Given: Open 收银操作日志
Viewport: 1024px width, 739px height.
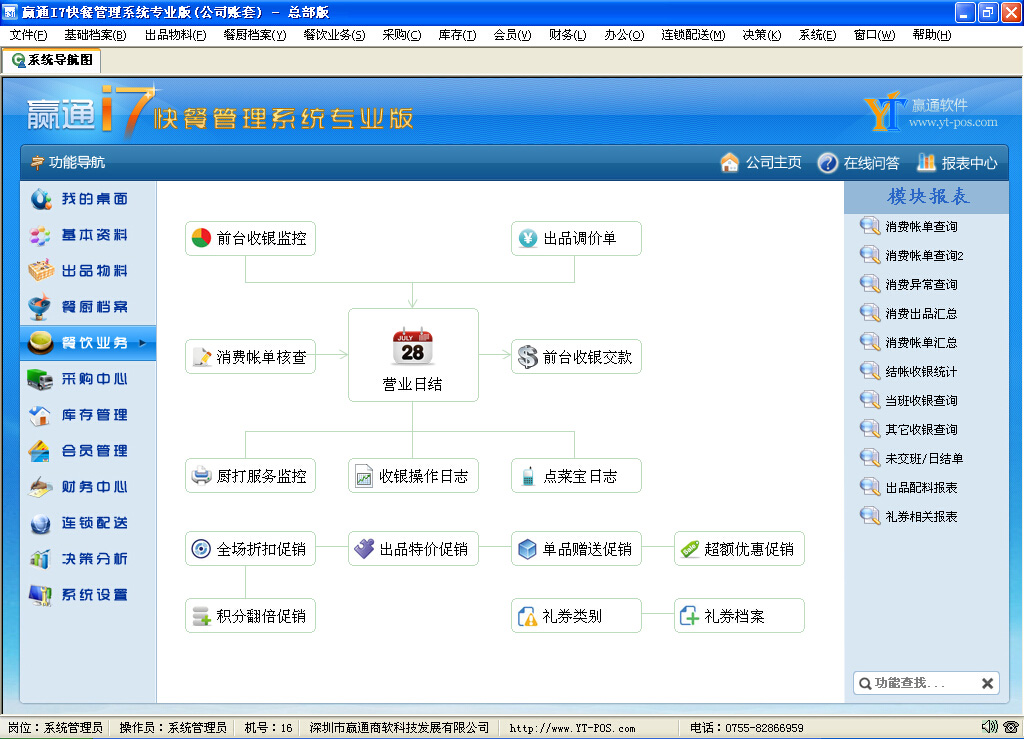Looking at the screenshot, I should click(x=413, y=476).
